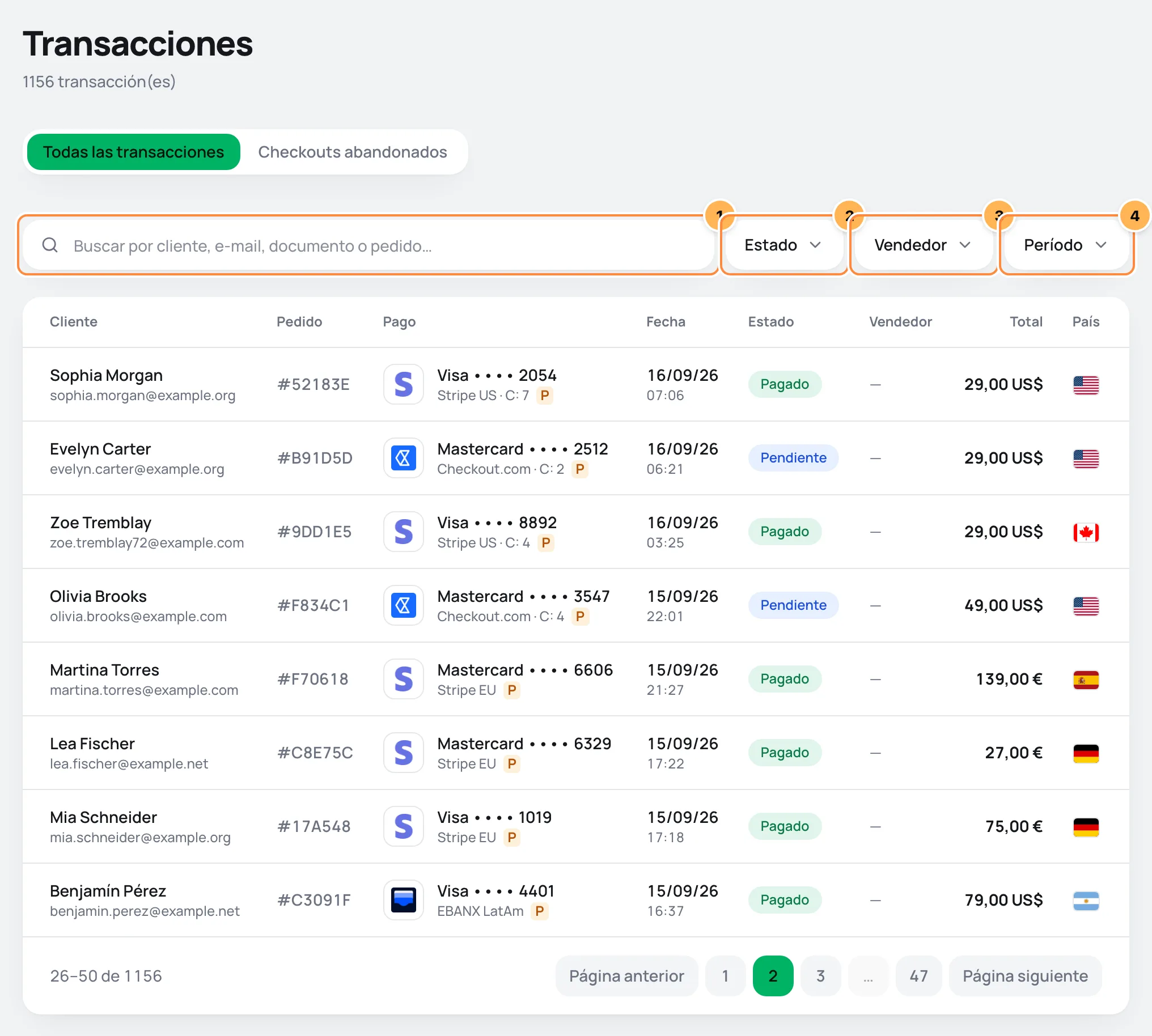The width and height of the screenshot is (1152, 1036).
Task: Open the Vendedor filter dropdown
Action: [x=922, y=245]
